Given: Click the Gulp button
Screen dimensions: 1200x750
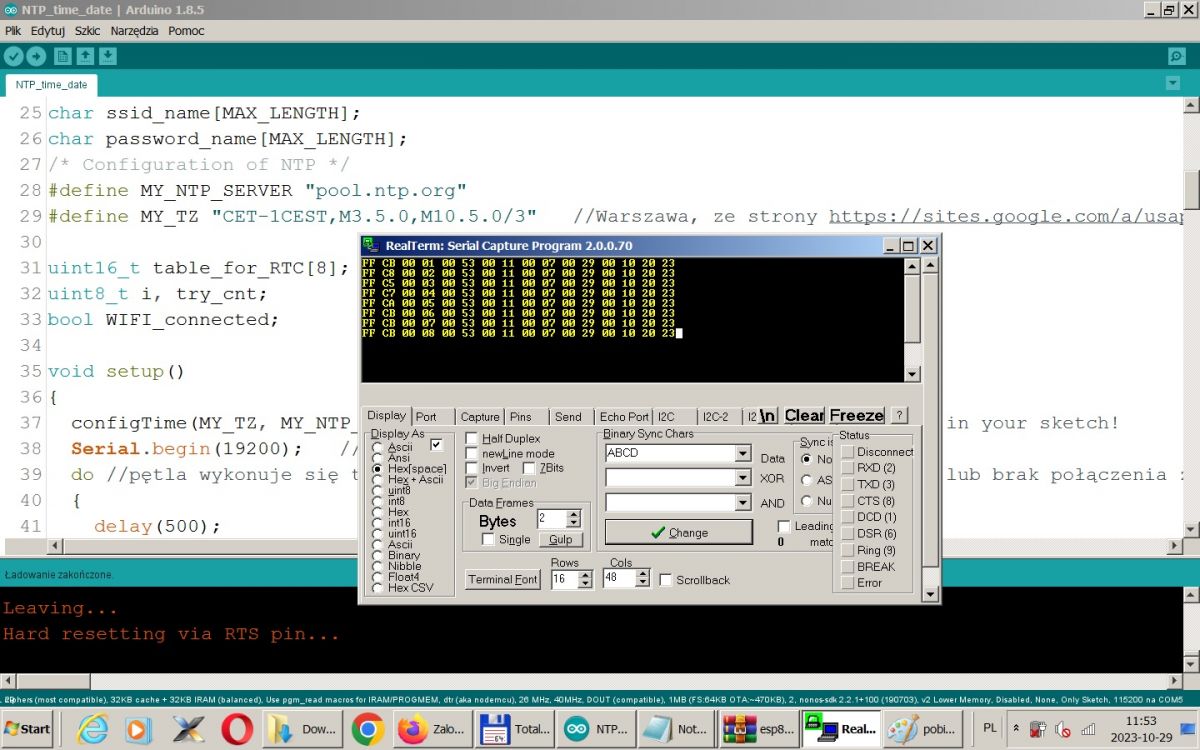Looking at the screenshot, I should (561, 540).
